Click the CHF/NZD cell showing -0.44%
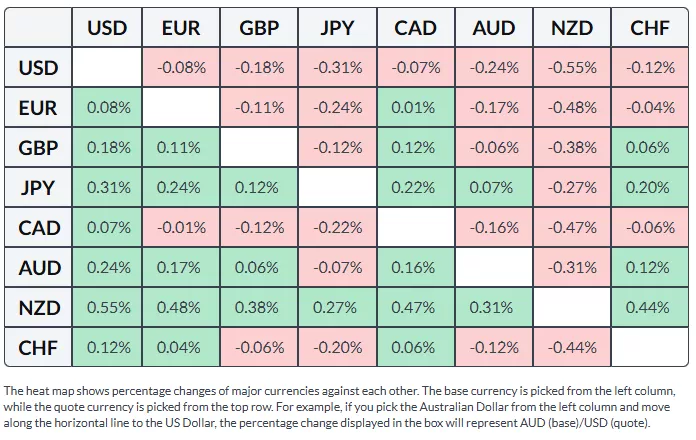This screenshot has height=440, width=696. coord(572,348)
